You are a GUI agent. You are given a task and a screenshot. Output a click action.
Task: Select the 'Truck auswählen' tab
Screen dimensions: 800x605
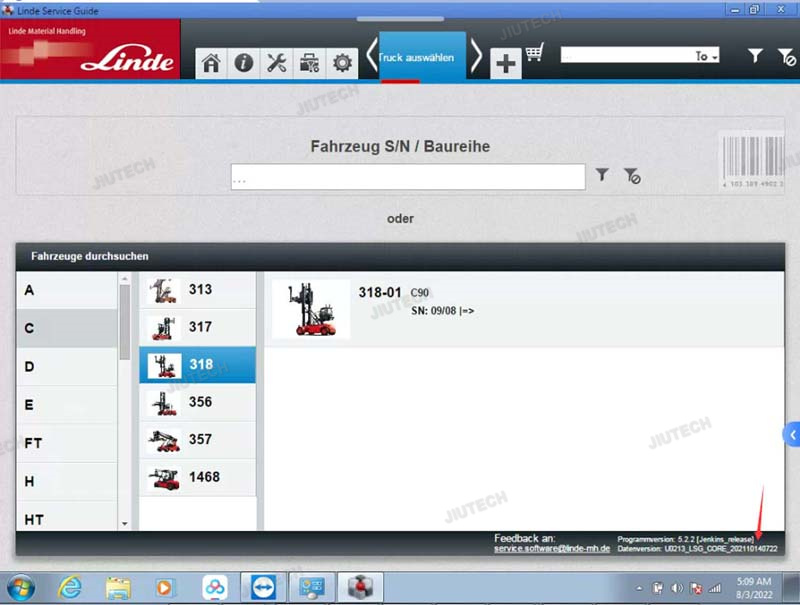click(416, 58)
